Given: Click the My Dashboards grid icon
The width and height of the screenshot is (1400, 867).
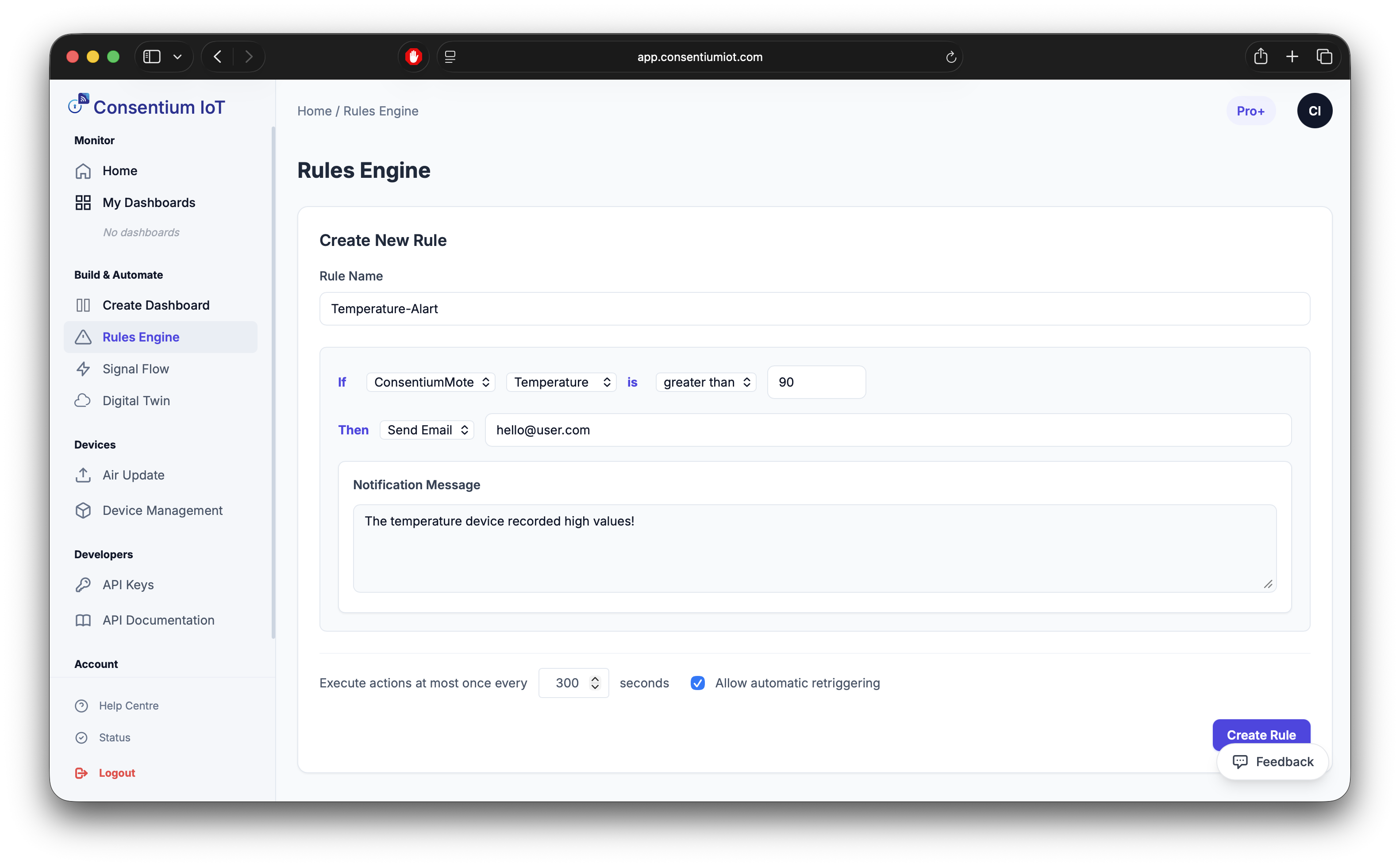Looking at the screenshot, I should [83, 203].
